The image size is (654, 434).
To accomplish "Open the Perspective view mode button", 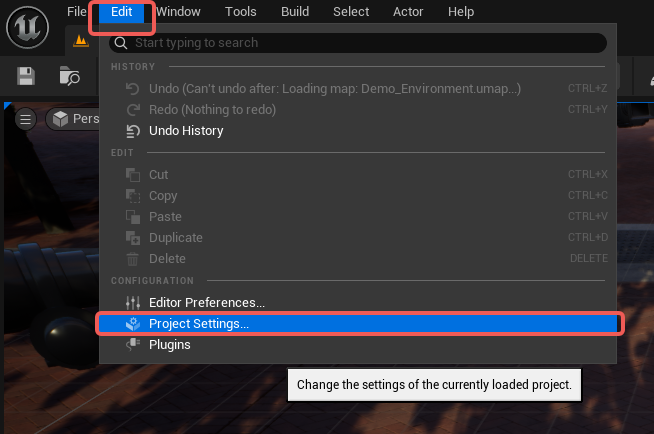I will click(x=73, y=119).
